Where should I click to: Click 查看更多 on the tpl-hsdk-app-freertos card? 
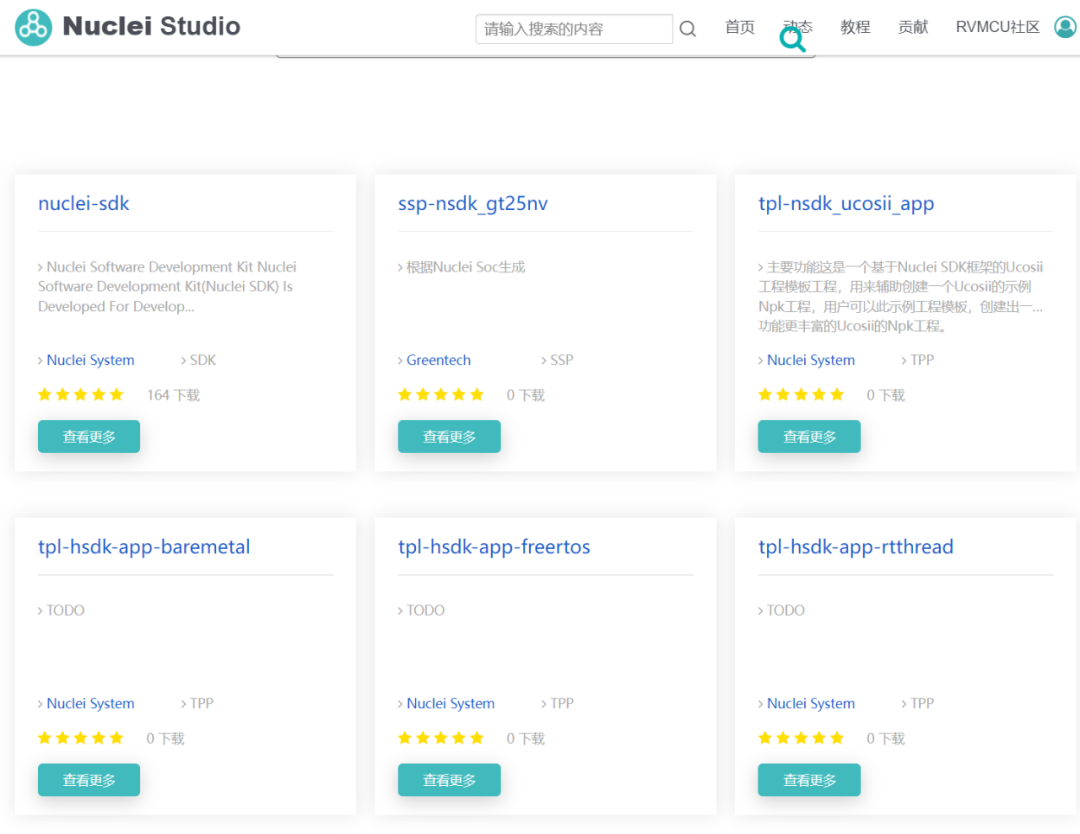click(x=449, y=780)
